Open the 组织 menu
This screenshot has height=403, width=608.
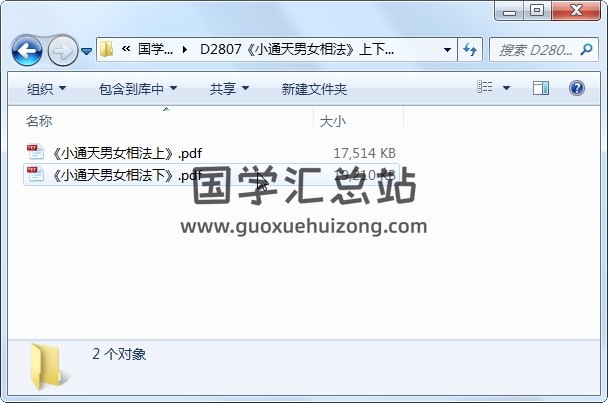[x=46, y=89]
